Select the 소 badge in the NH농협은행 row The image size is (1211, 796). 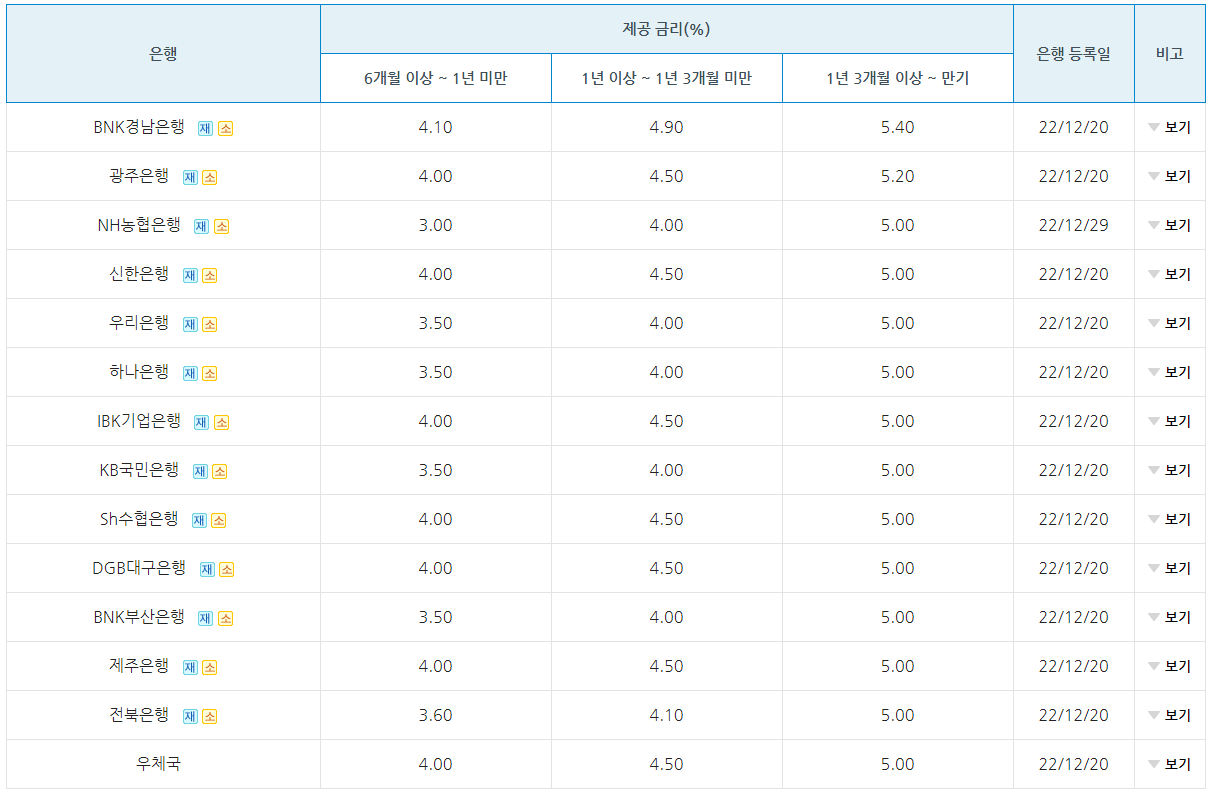tap(221, 226)
